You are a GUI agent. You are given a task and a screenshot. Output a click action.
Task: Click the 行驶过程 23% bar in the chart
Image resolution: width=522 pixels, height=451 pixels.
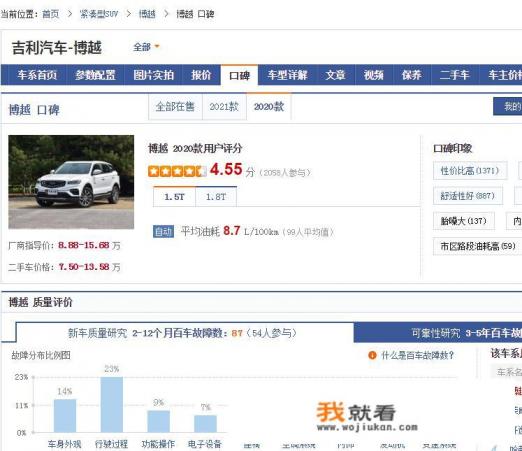[112, 404]
